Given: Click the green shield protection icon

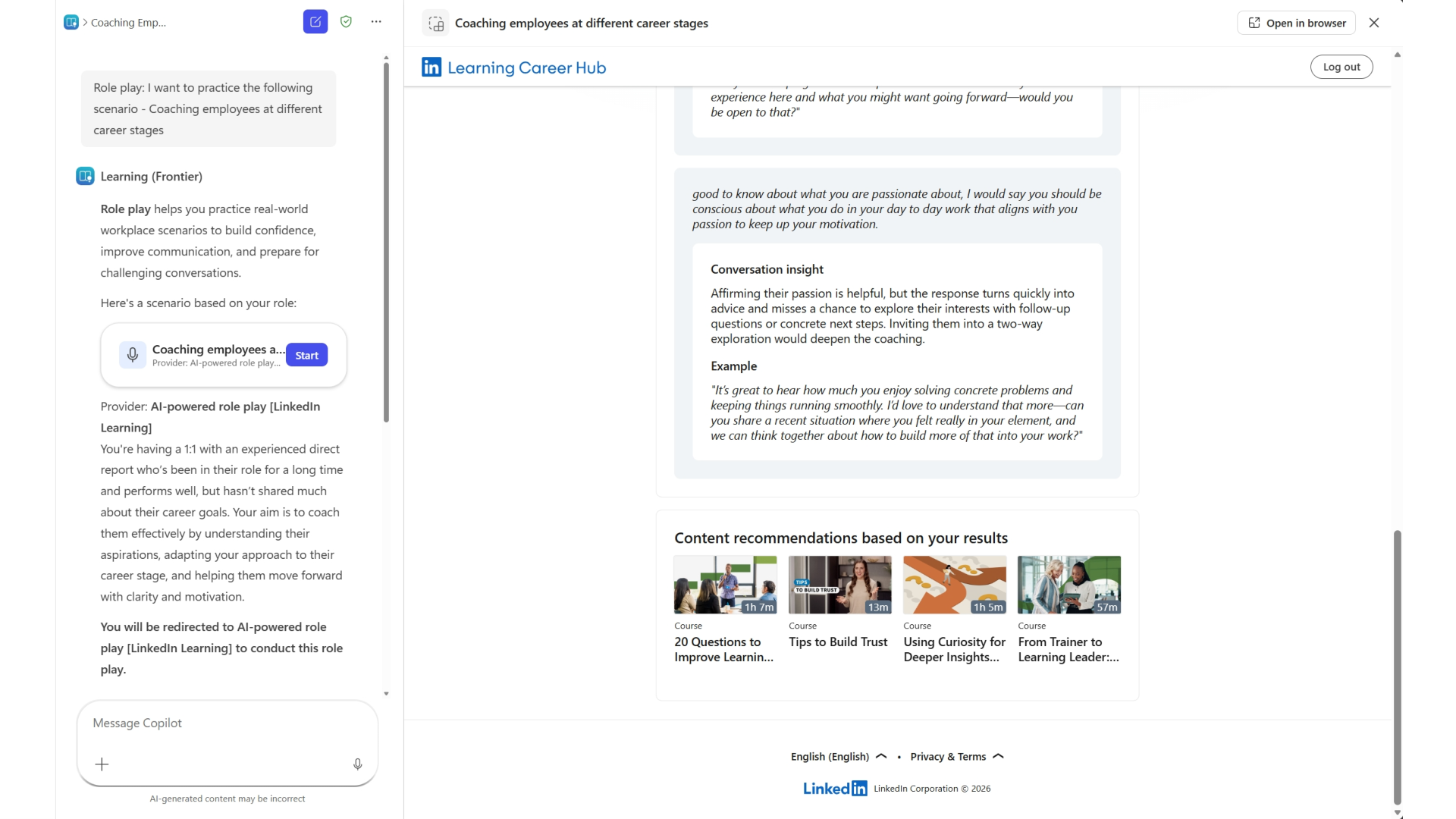Looking at the screenshot, I should 346,22.
